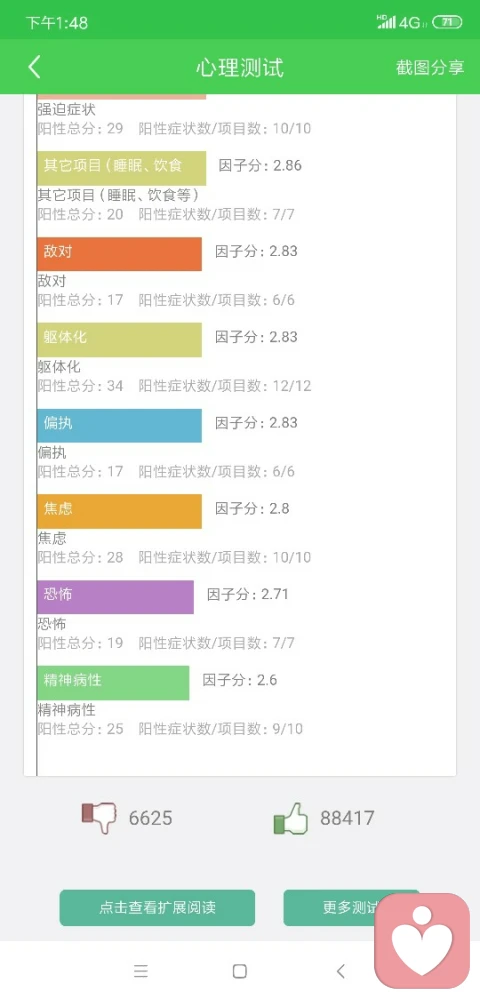Tap 点击查看扩展阅读 button
480x999 pixels.
click(x=157, y=908)
